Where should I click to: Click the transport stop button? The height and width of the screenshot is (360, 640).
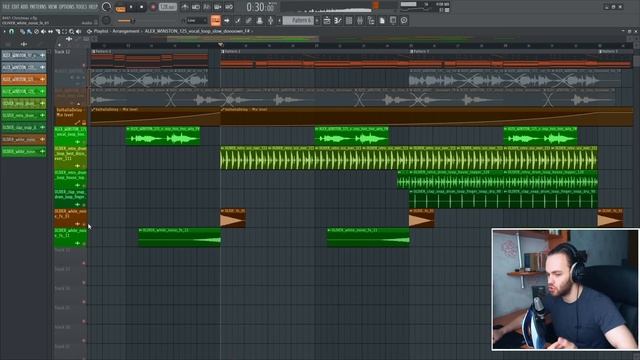pyautogui.click(x=142, y=7)
